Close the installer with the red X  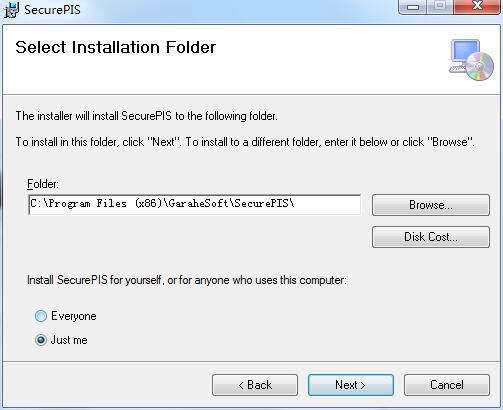click(x=477, y=7)
